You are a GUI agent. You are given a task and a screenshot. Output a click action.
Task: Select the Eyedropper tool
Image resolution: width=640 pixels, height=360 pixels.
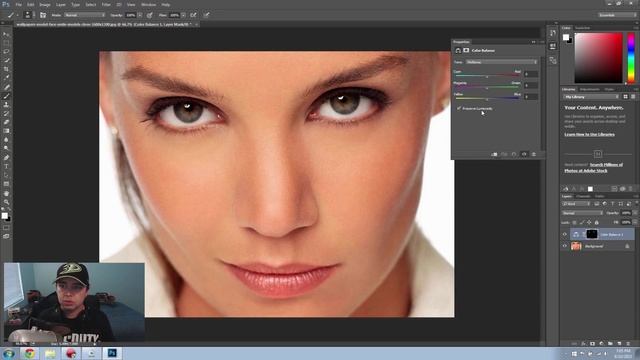coord(6,78)
